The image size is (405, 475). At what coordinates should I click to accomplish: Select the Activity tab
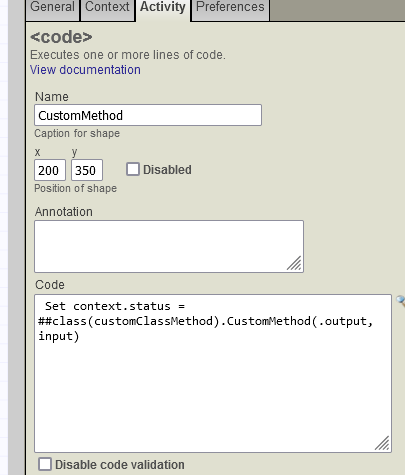(x=163, y=9)
